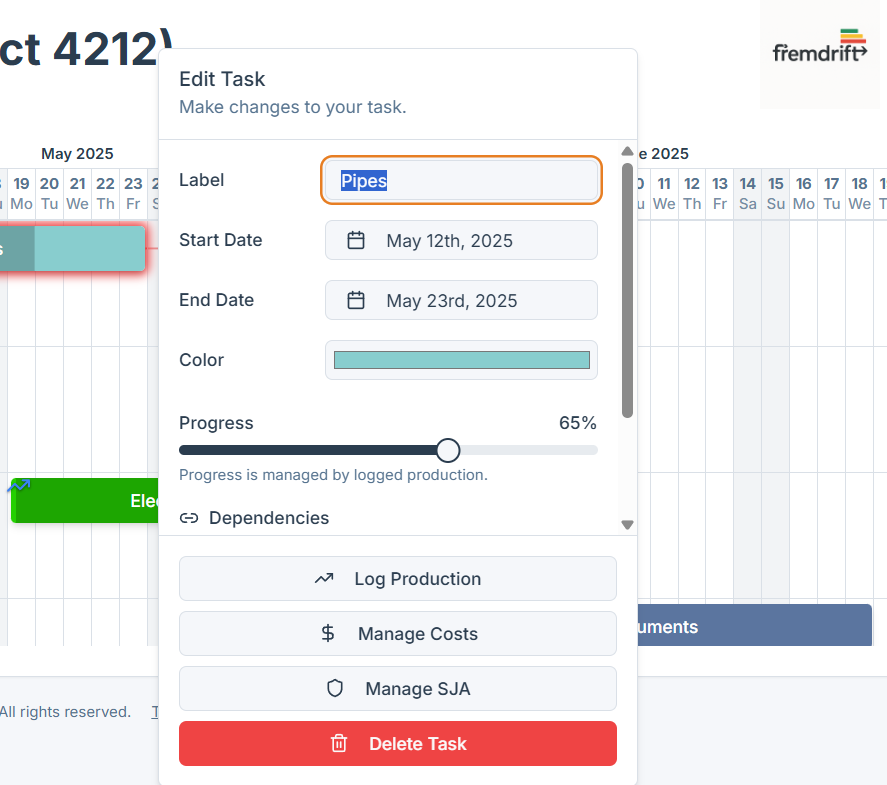Click the calendar icon in Start Date field
This screenshot has width=887, height=785.
[x=356, y=240]
